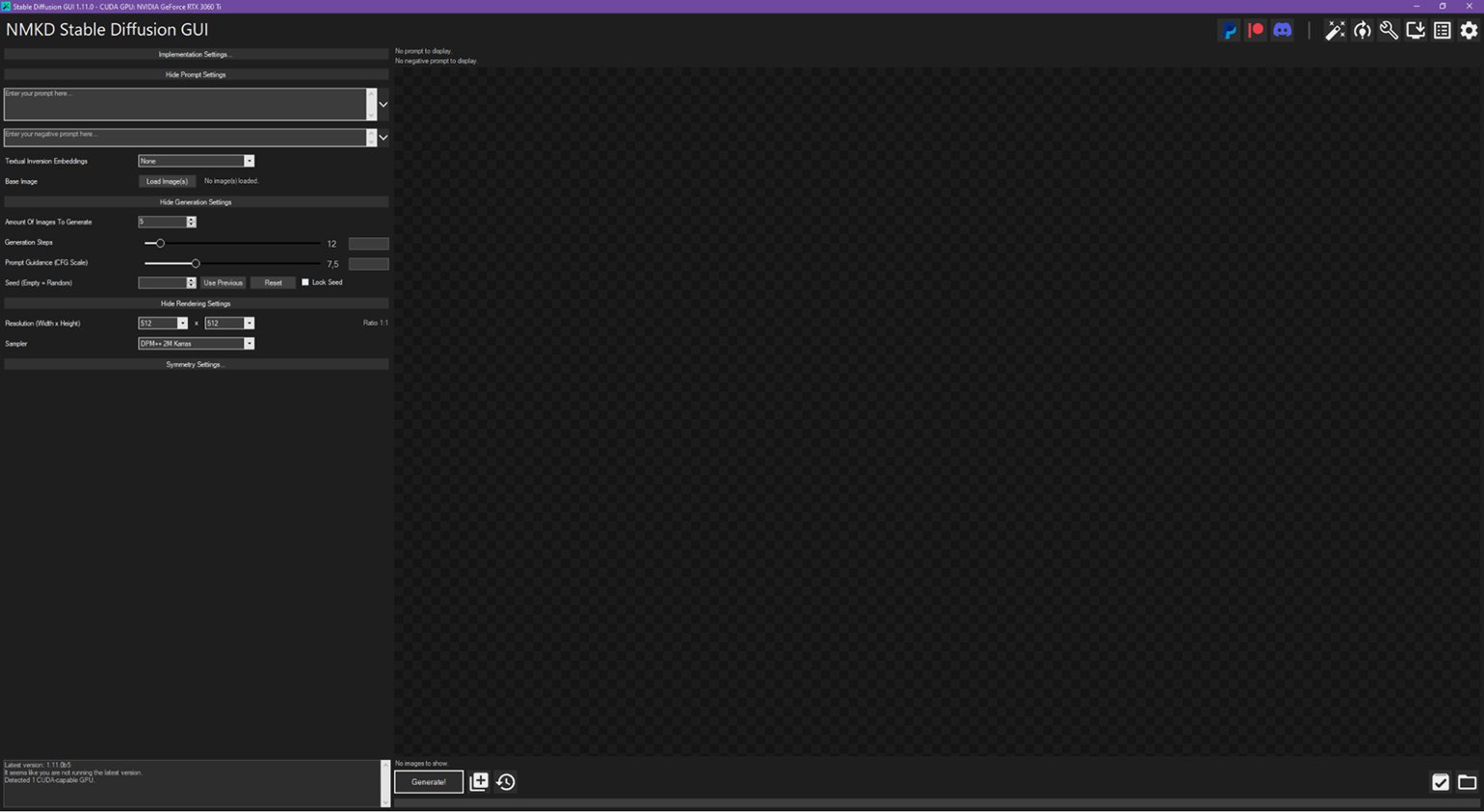Click the Patreon icon
This screenshot has height=812, width=1484.
(1256, 31)
